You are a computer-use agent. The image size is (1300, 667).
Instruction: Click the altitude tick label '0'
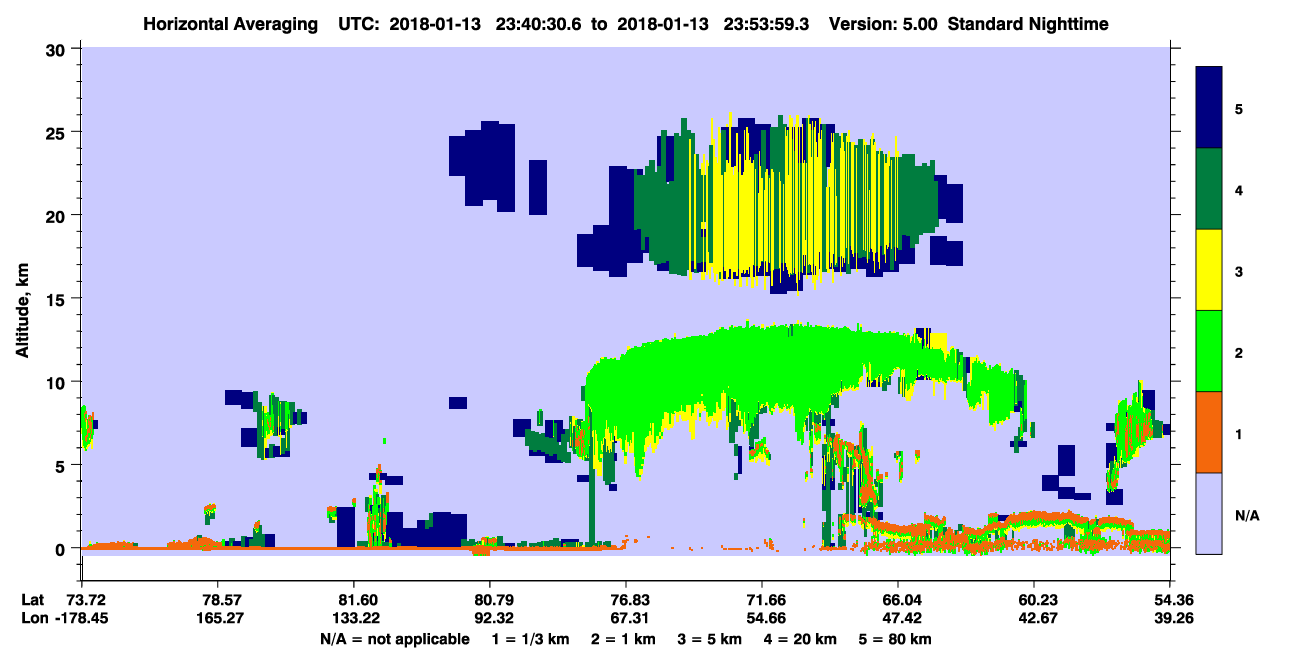pyautogui.click(x=62, y=548)
